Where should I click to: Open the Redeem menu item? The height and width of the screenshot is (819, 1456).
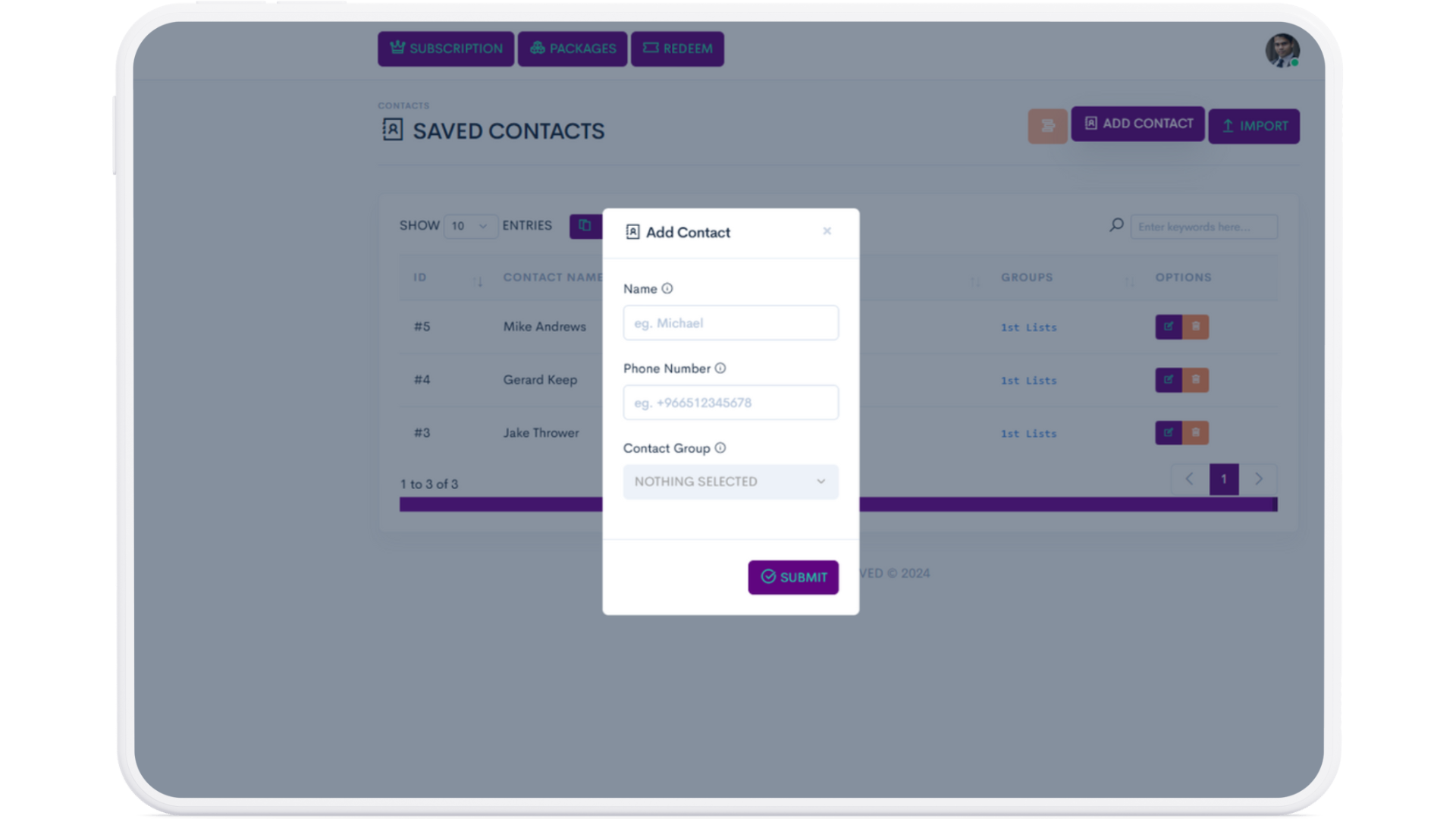point(677,49)
